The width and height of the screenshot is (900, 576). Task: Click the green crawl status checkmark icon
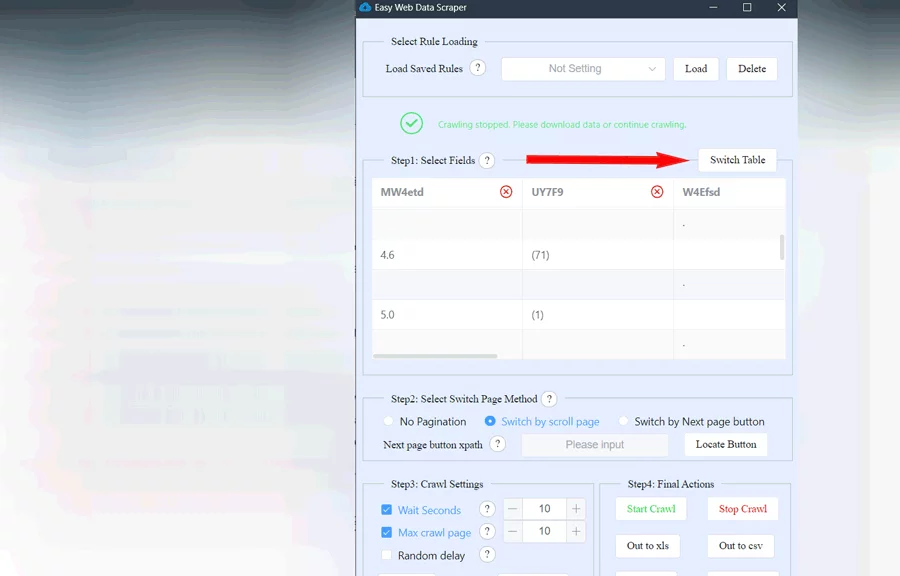coord(411,123)
